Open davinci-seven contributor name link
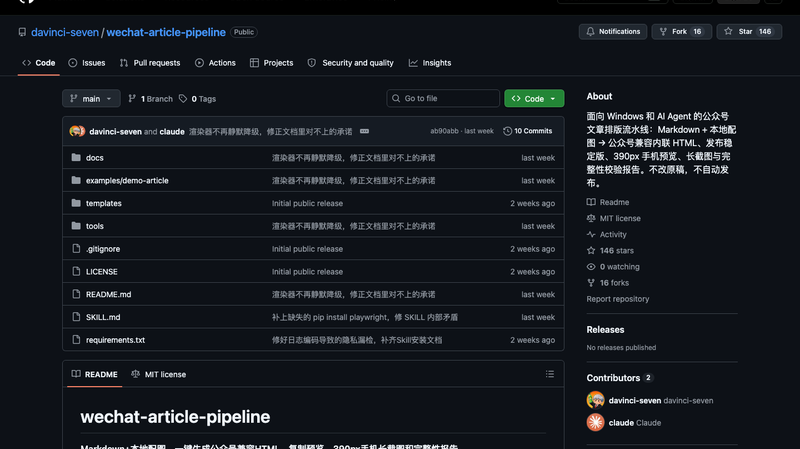800x449 pixels. point(635,401)
